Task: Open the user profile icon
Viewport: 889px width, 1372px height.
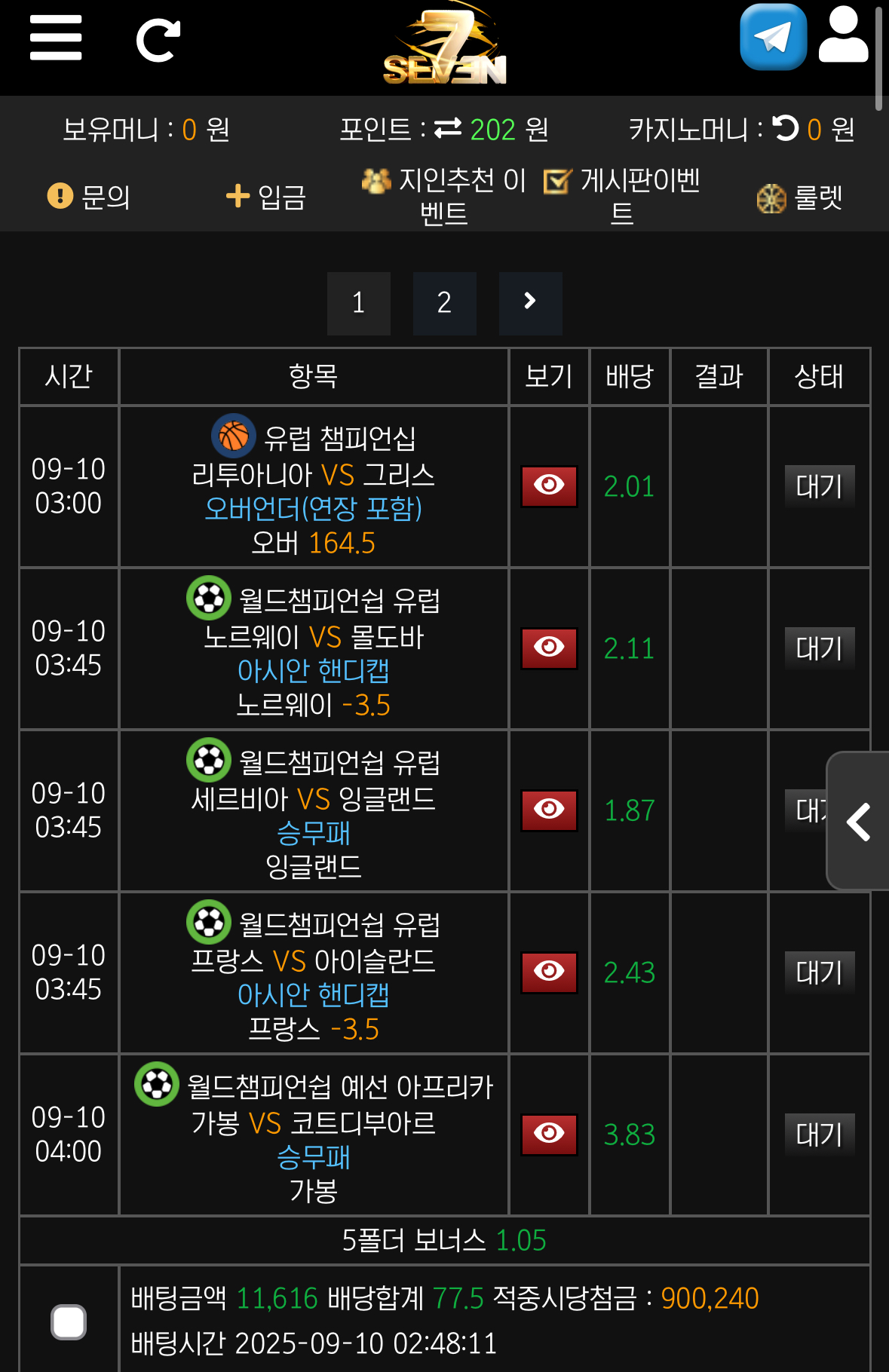Action: click(x=843, y=35)
